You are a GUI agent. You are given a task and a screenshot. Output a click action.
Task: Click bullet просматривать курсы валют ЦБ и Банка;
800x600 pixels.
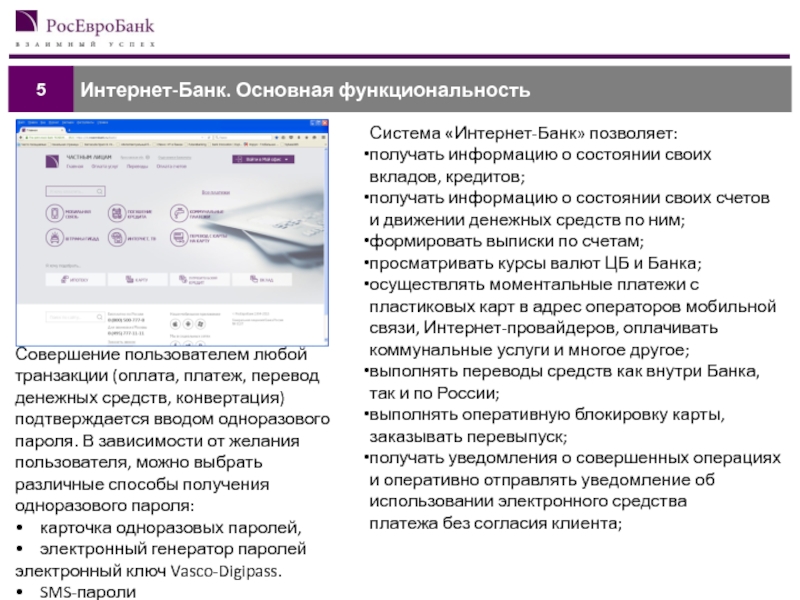point(535,263)
